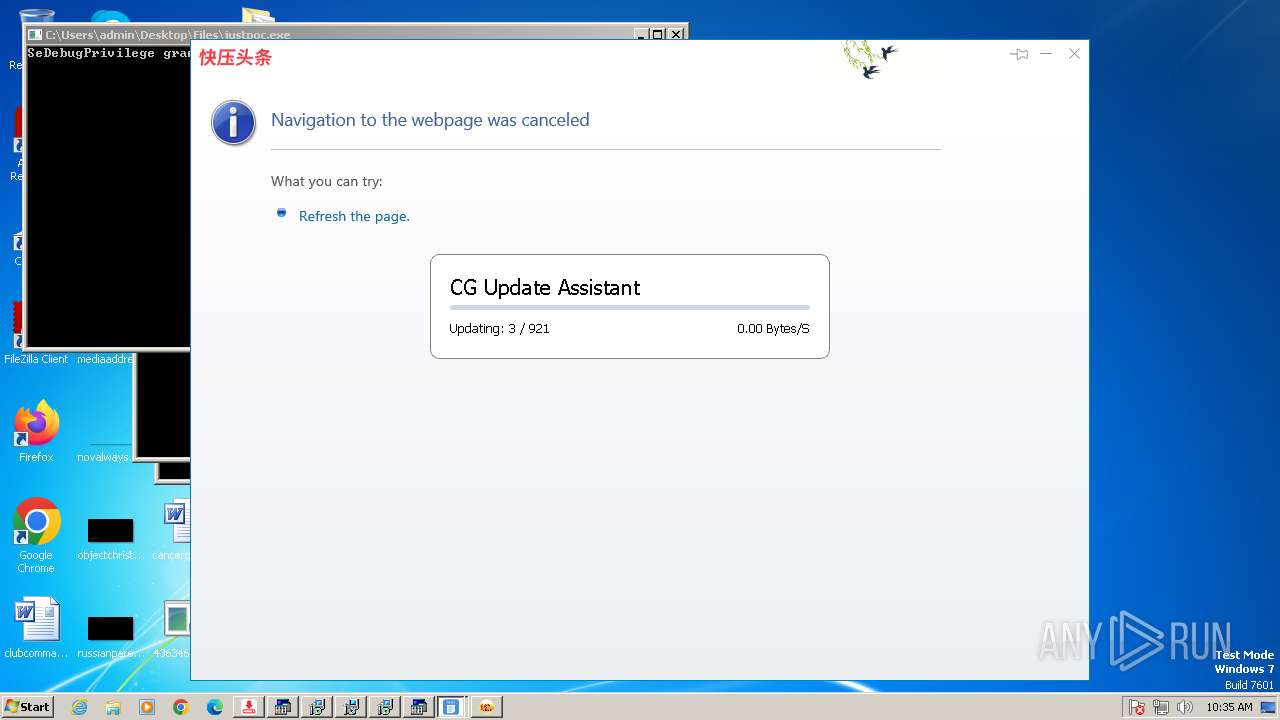1280x720 pixels.
Task: Select the russianpare desktop file
Action: click(x=110, y=636)
